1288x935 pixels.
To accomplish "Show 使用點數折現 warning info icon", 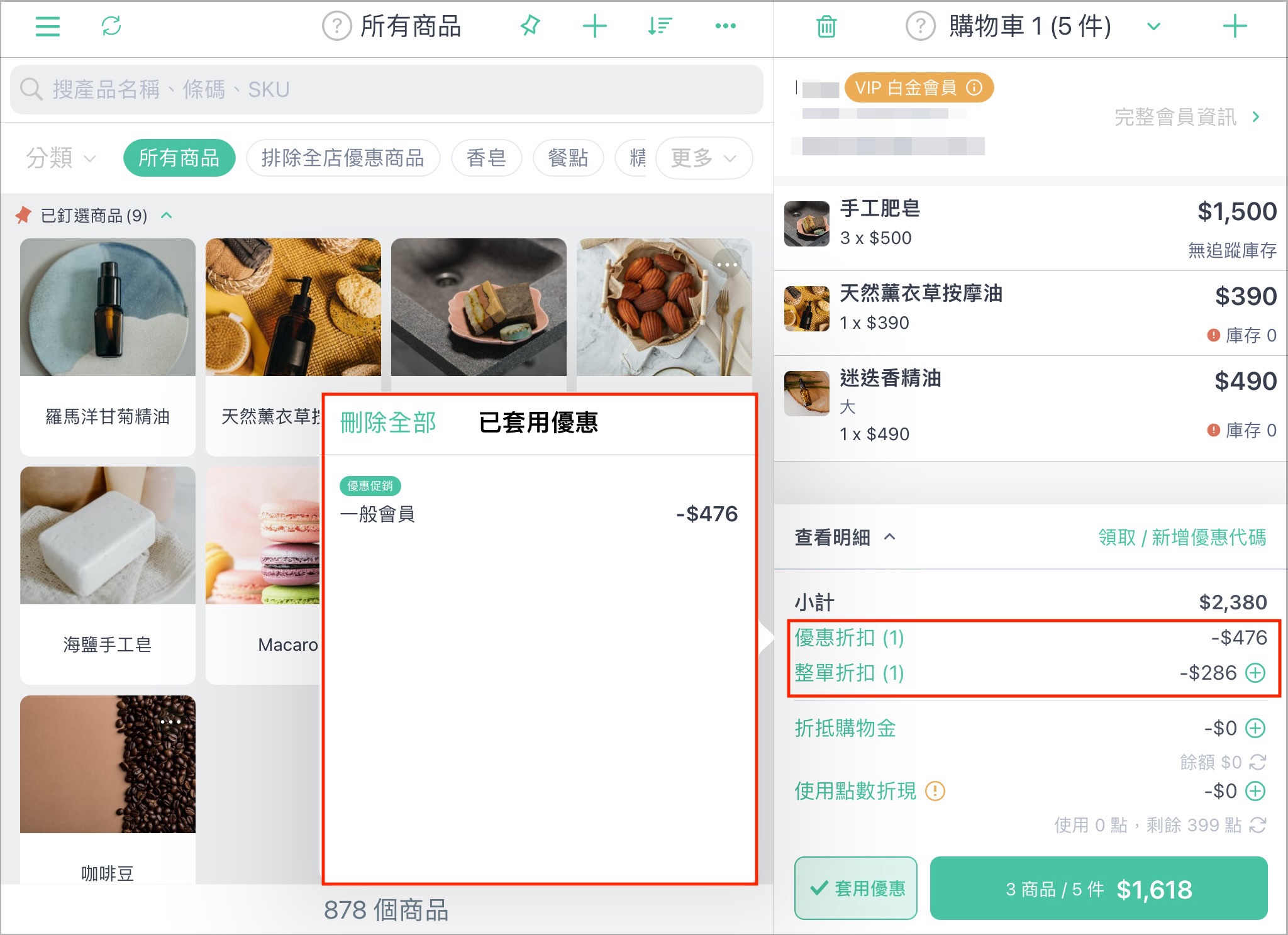I will click(935, 791).
